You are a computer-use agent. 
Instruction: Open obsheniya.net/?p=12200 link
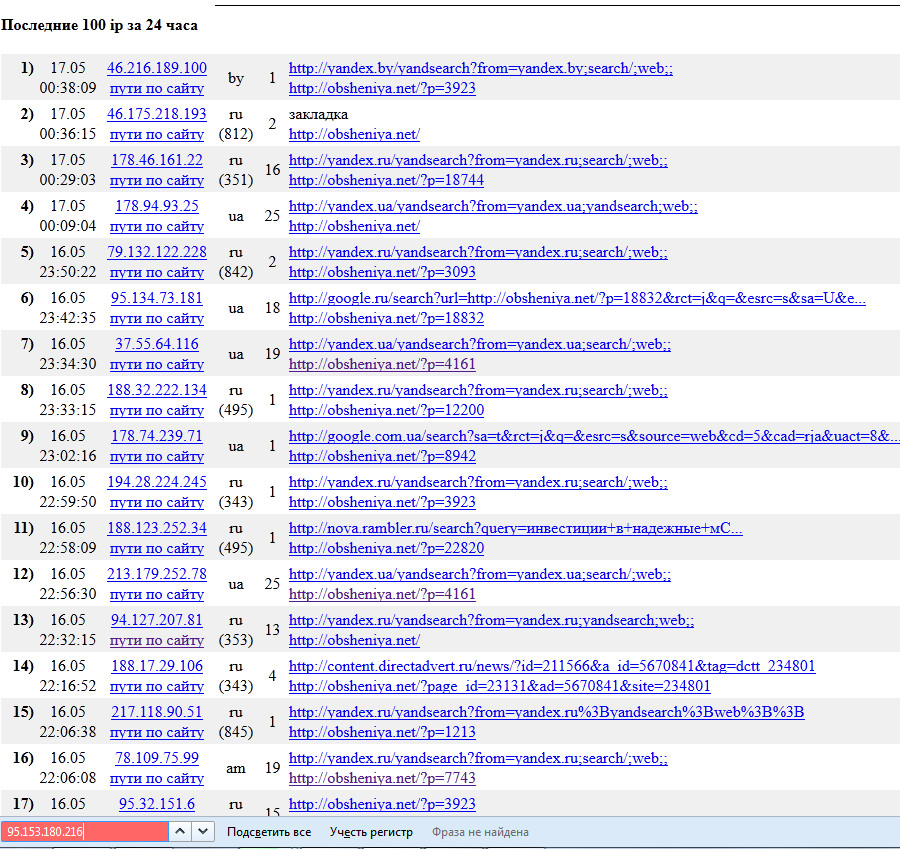coord(386,410)
